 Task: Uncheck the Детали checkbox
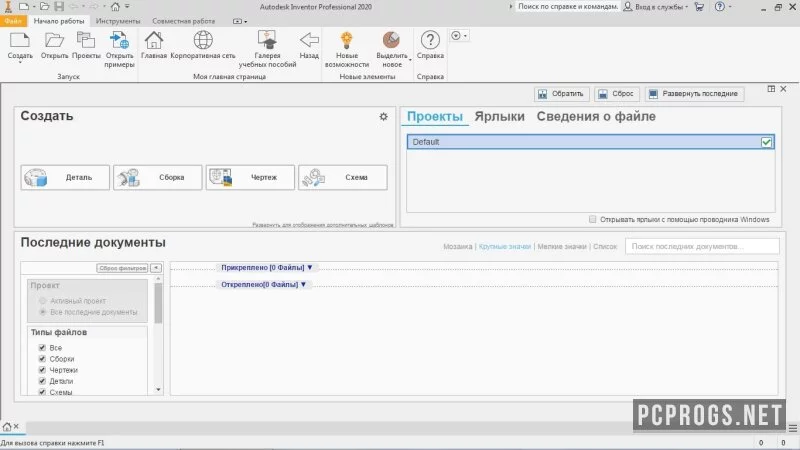coord(42,381)
